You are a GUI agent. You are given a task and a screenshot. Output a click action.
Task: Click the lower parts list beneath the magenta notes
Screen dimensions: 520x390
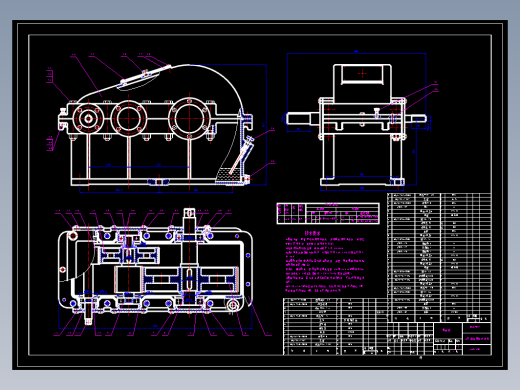pyautogui.click(x=335, y=326)
